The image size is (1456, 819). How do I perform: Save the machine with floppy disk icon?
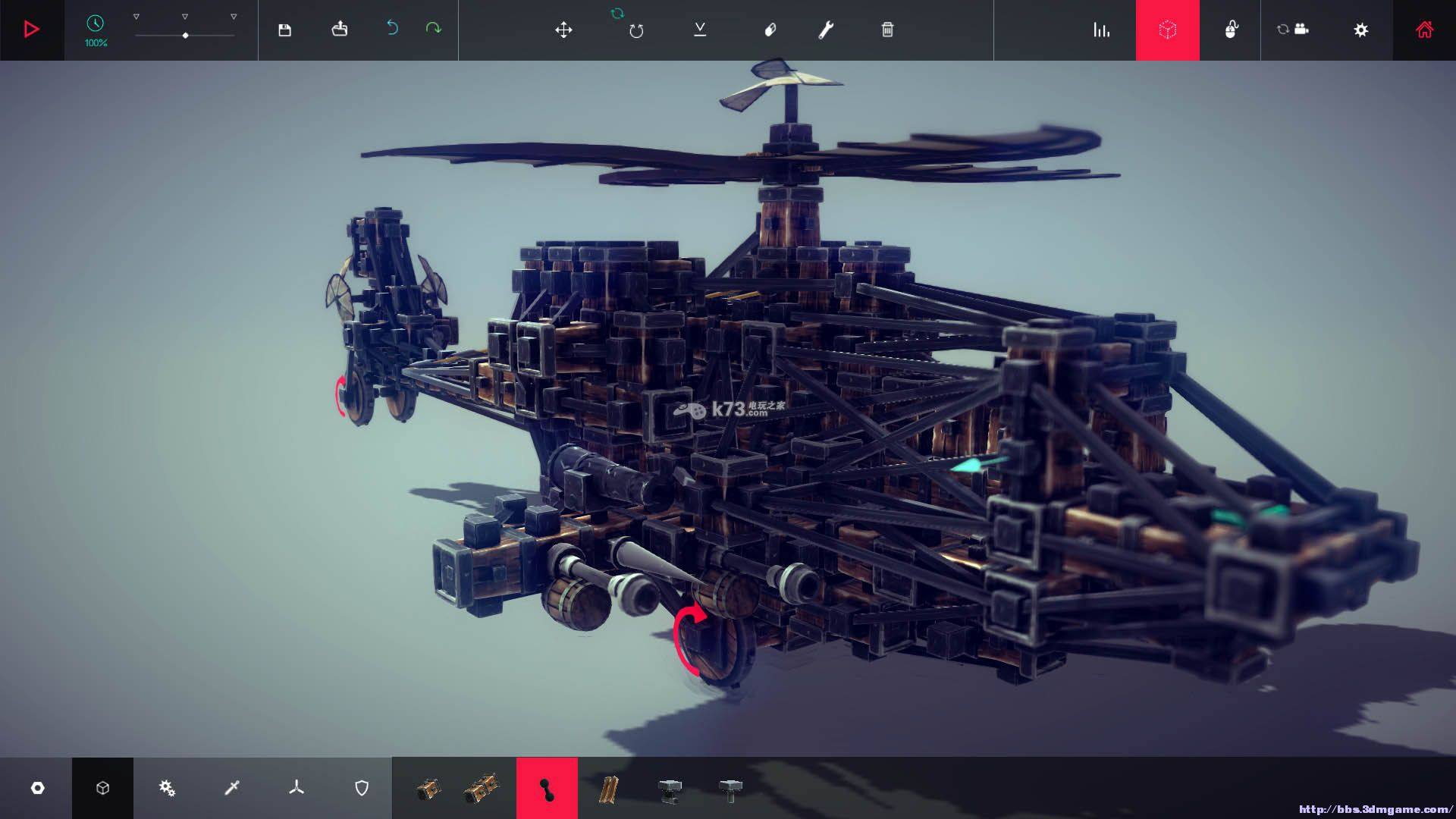click(x=285, y=30)
